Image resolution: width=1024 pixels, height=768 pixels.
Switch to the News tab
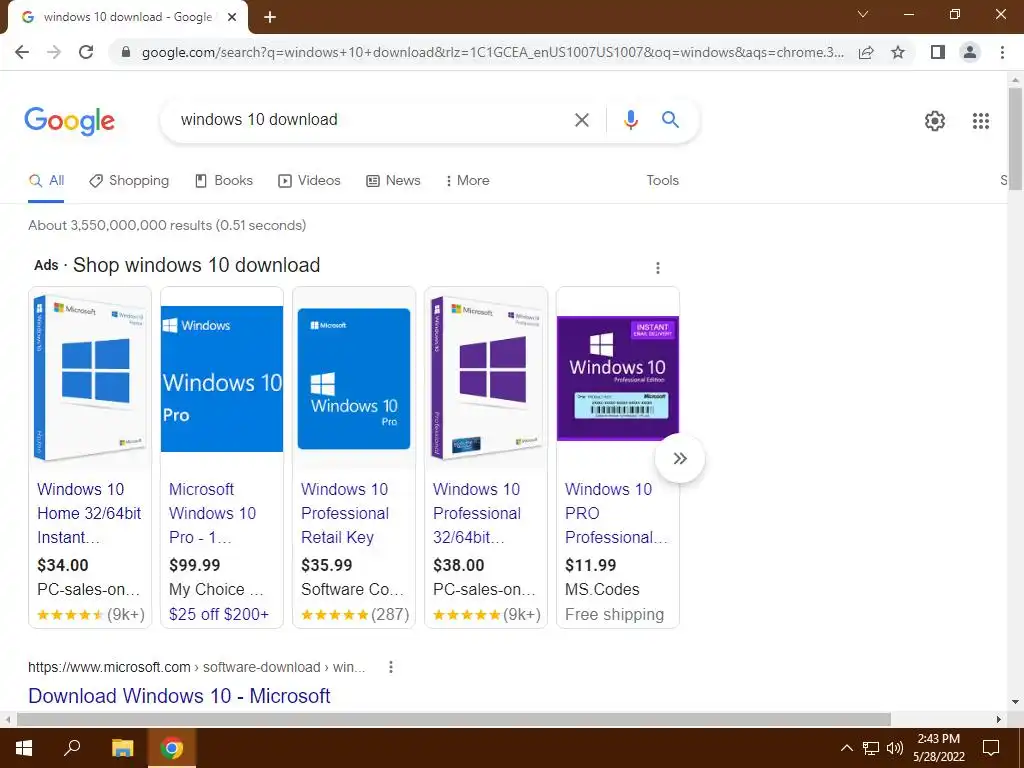393,181
